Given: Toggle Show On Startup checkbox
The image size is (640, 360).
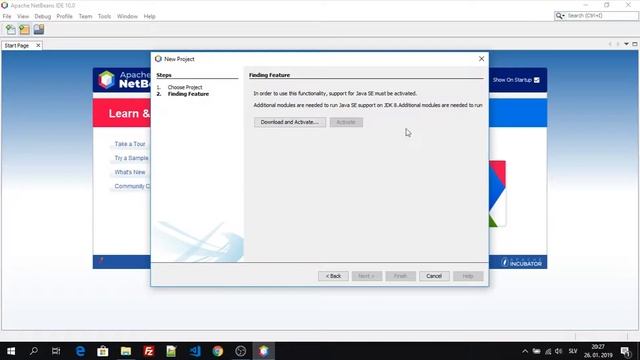Looking at the screenshot, I should (x=537, y=80).
